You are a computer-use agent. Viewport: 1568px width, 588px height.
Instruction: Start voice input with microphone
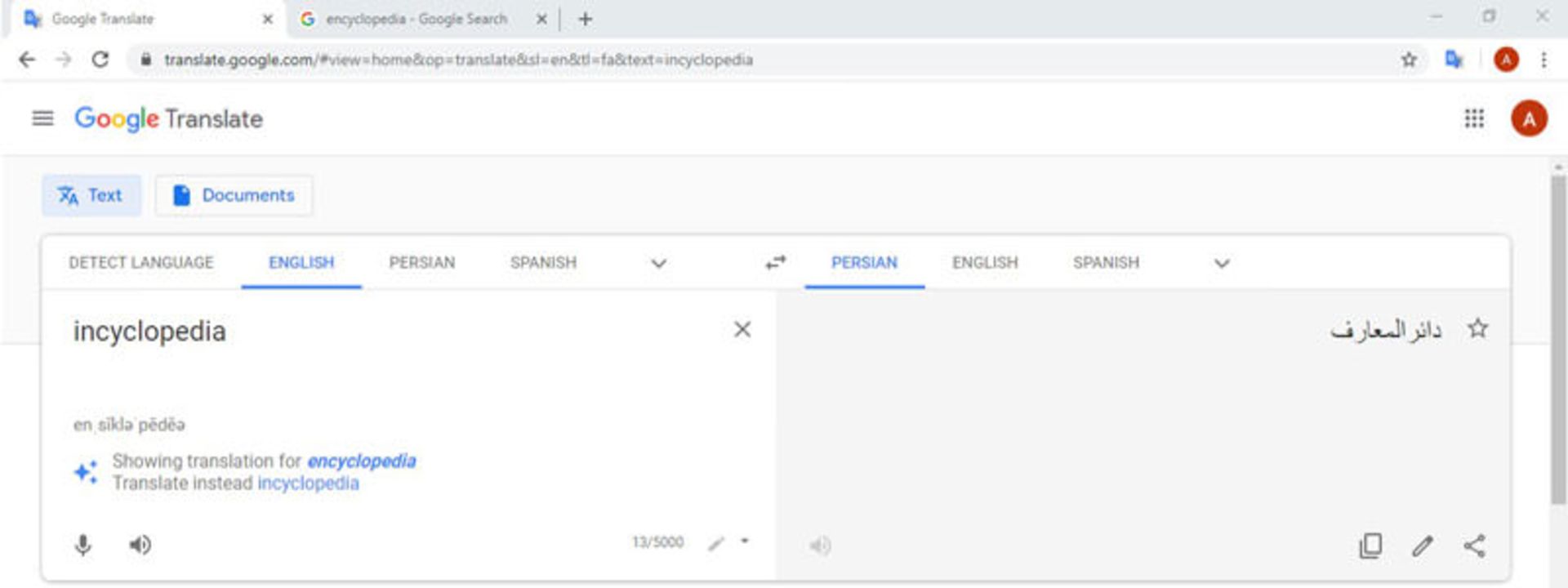[x=83, y=545]
